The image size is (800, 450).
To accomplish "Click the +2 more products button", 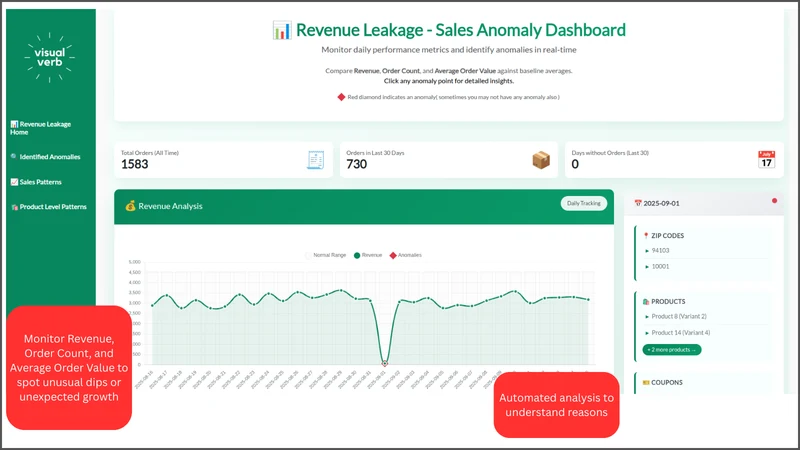I will (671, 349).
